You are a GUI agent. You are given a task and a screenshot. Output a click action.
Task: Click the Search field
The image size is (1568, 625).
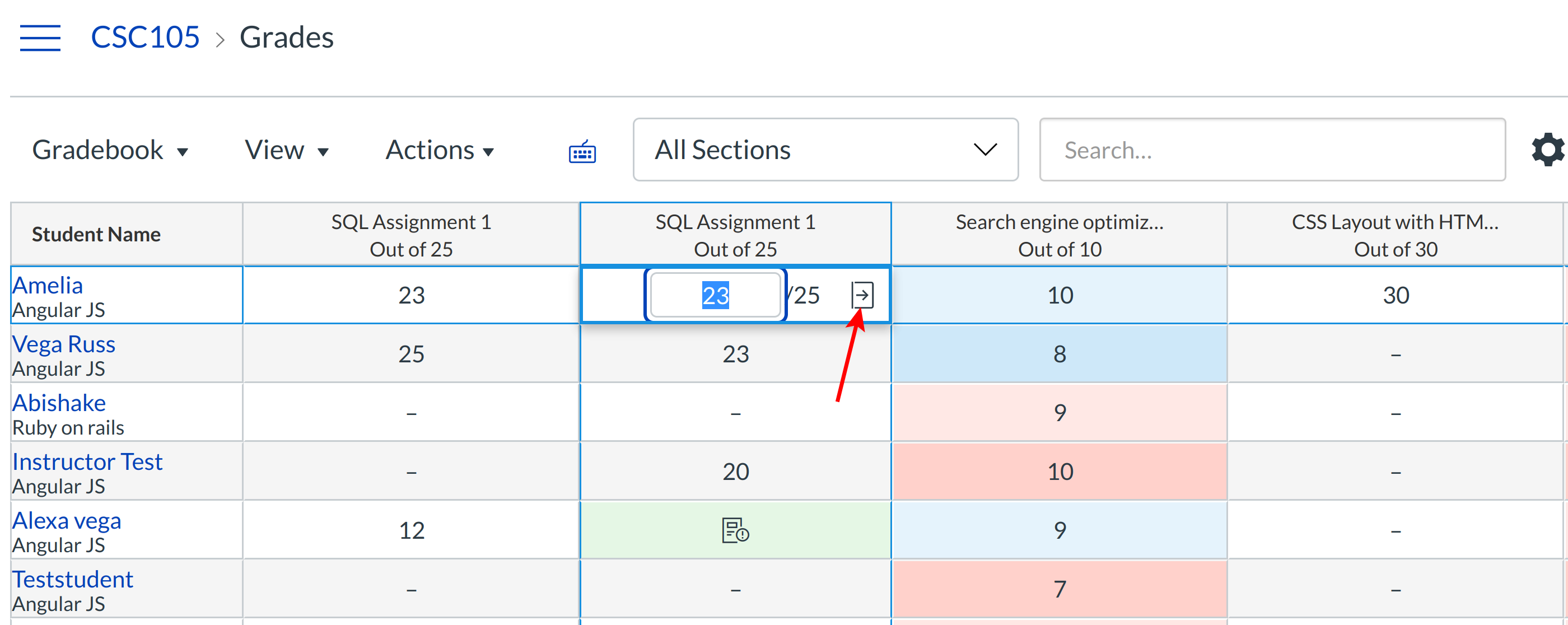(1272, 150)
